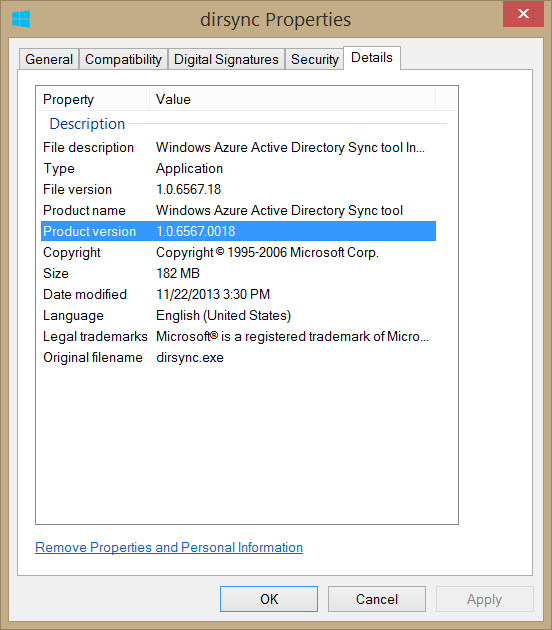This screenshot has height=630, width=552.
Task: Select the Language property row
Action: pos(238,315)
